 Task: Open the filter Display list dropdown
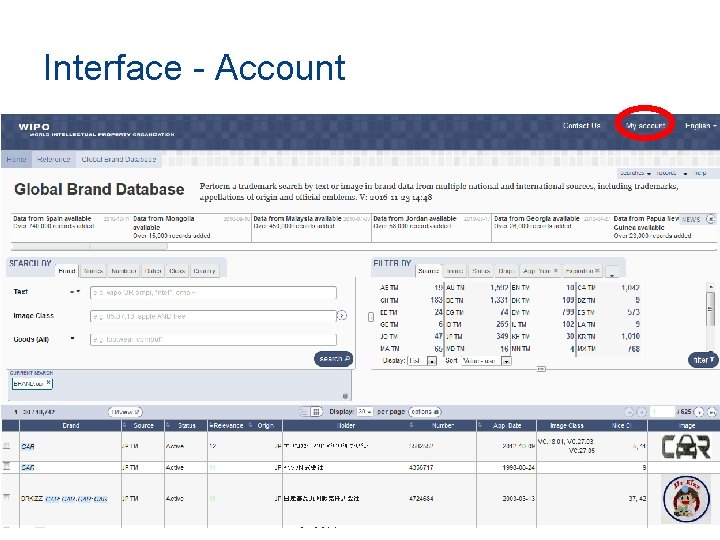(x=422, y=360)
